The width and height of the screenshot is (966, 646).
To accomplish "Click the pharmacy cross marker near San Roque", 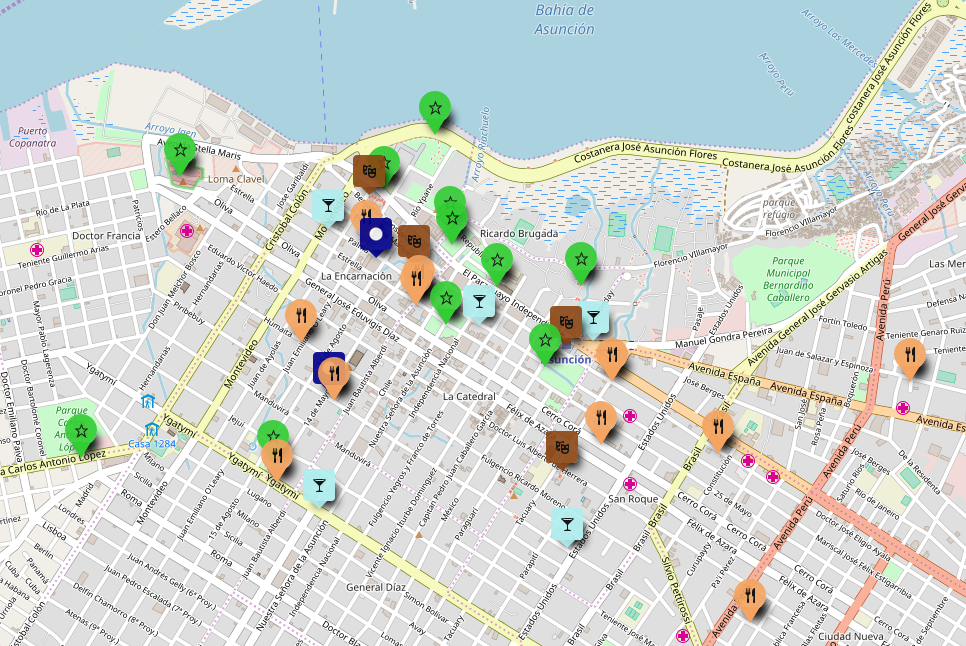I will [x=630, y=484].
